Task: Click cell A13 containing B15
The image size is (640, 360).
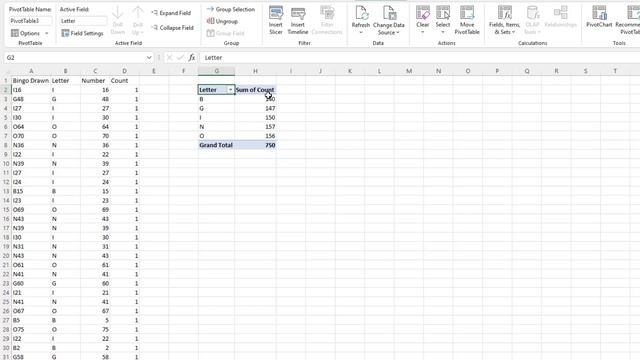Action: [31, 191]
